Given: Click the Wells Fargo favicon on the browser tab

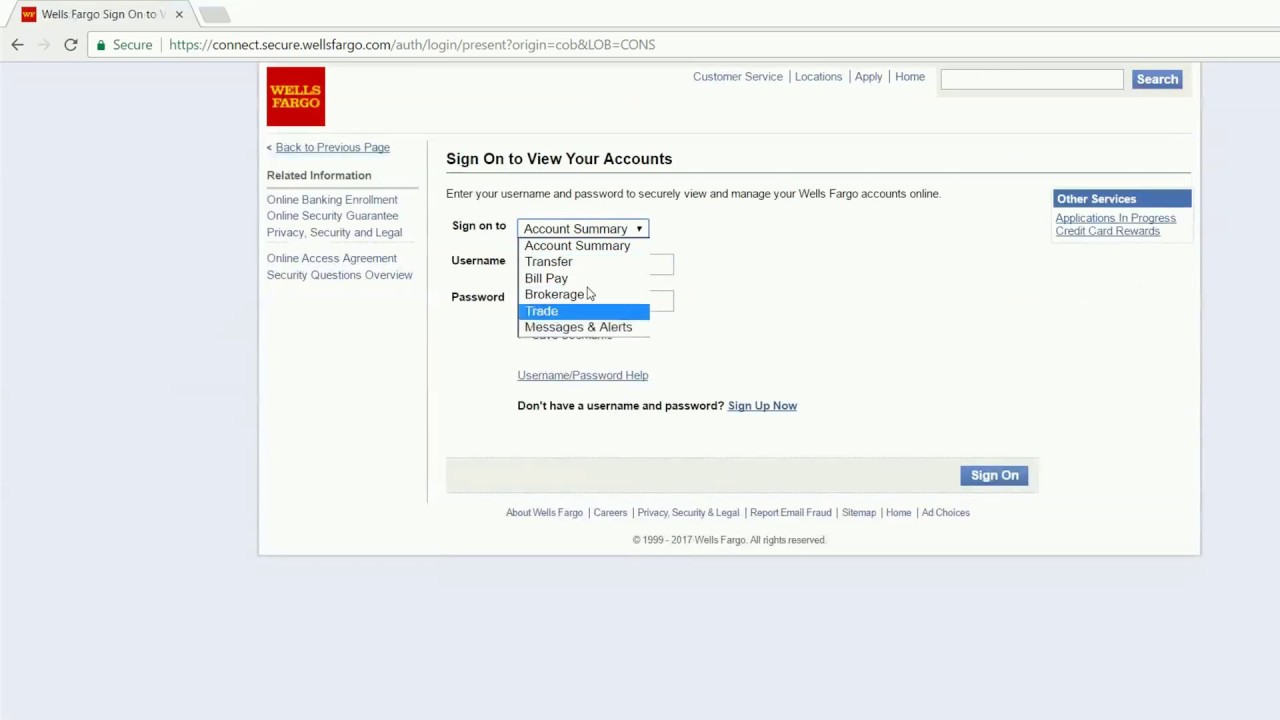Looking at the screenshot, I should pyautogui.click(x=27, y=13).
